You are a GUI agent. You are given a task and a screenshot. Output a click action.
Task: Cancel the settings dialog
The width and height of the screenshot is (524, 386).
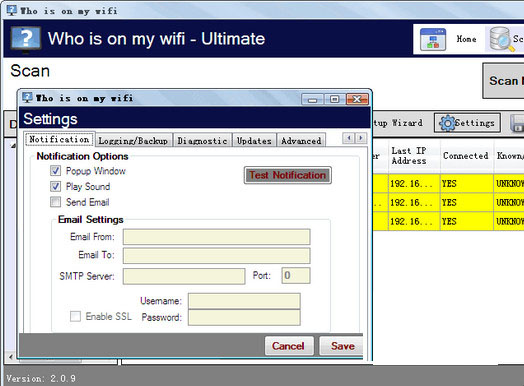pos(289,346)
